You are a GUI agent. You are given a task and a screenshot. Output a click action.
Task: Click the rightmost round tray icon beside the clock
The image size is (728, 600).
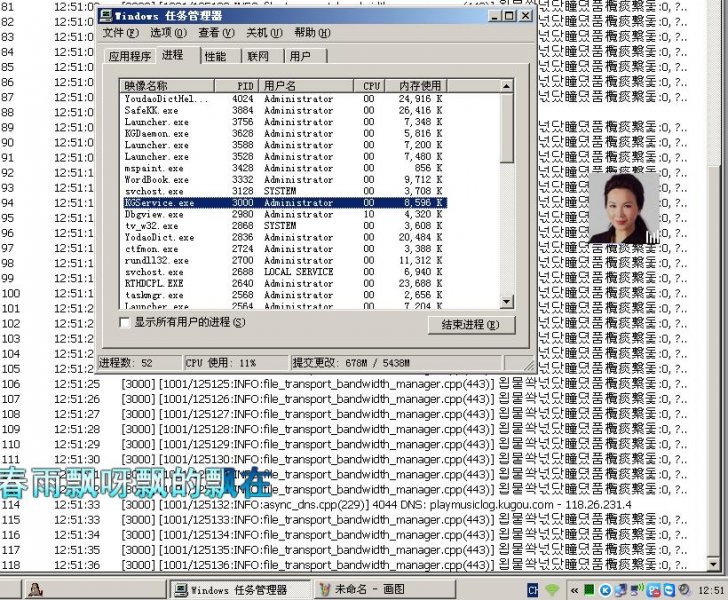(x=684, y=590)
